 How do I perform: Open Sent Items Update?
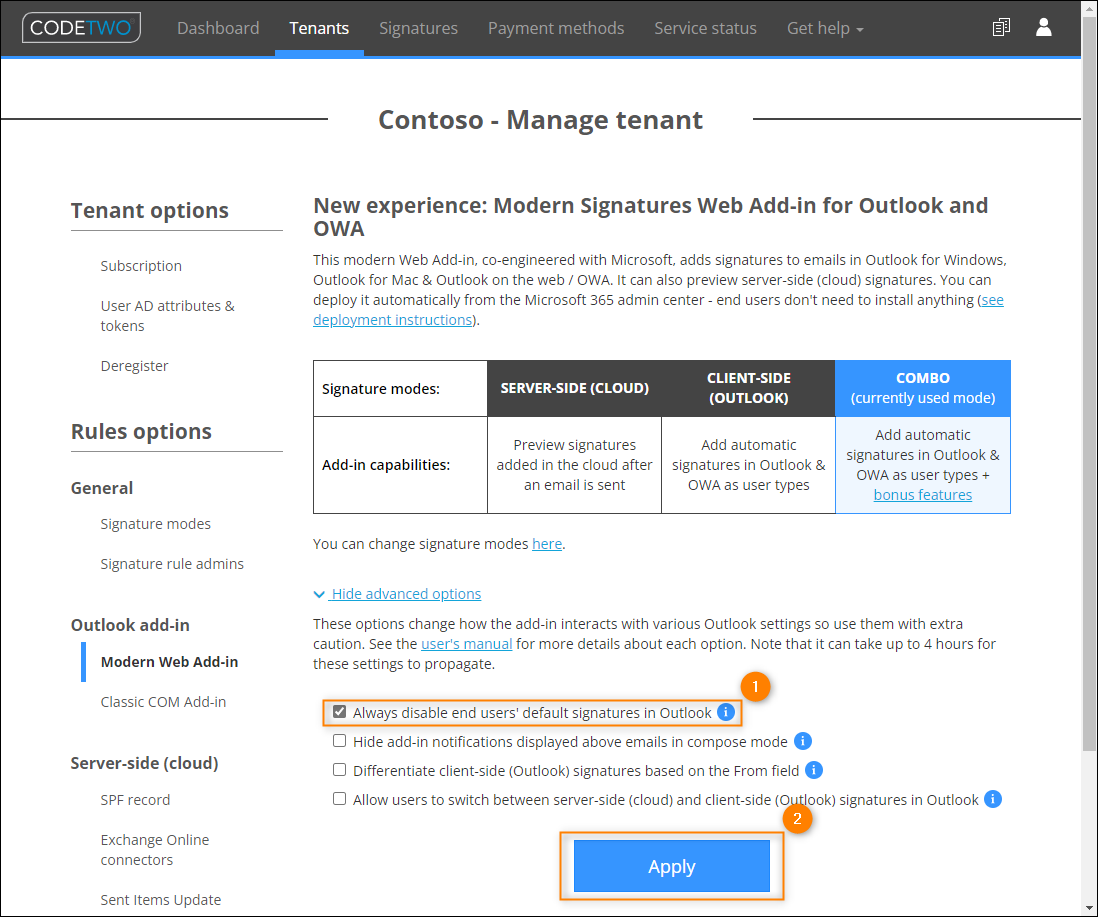(x=160, y=900)
